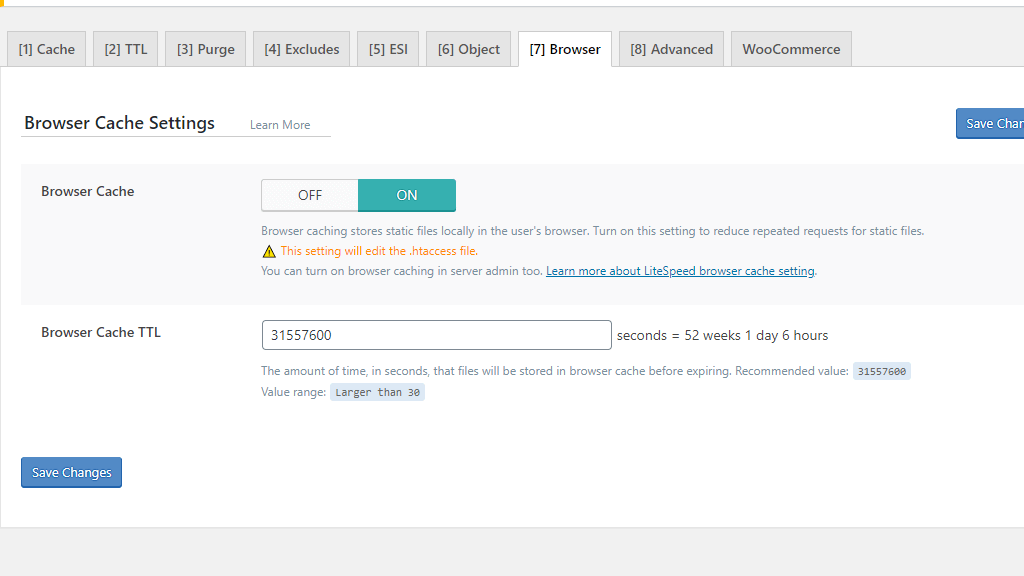
Task: Turn Browser Cache OFF
Action: (310, 195)
